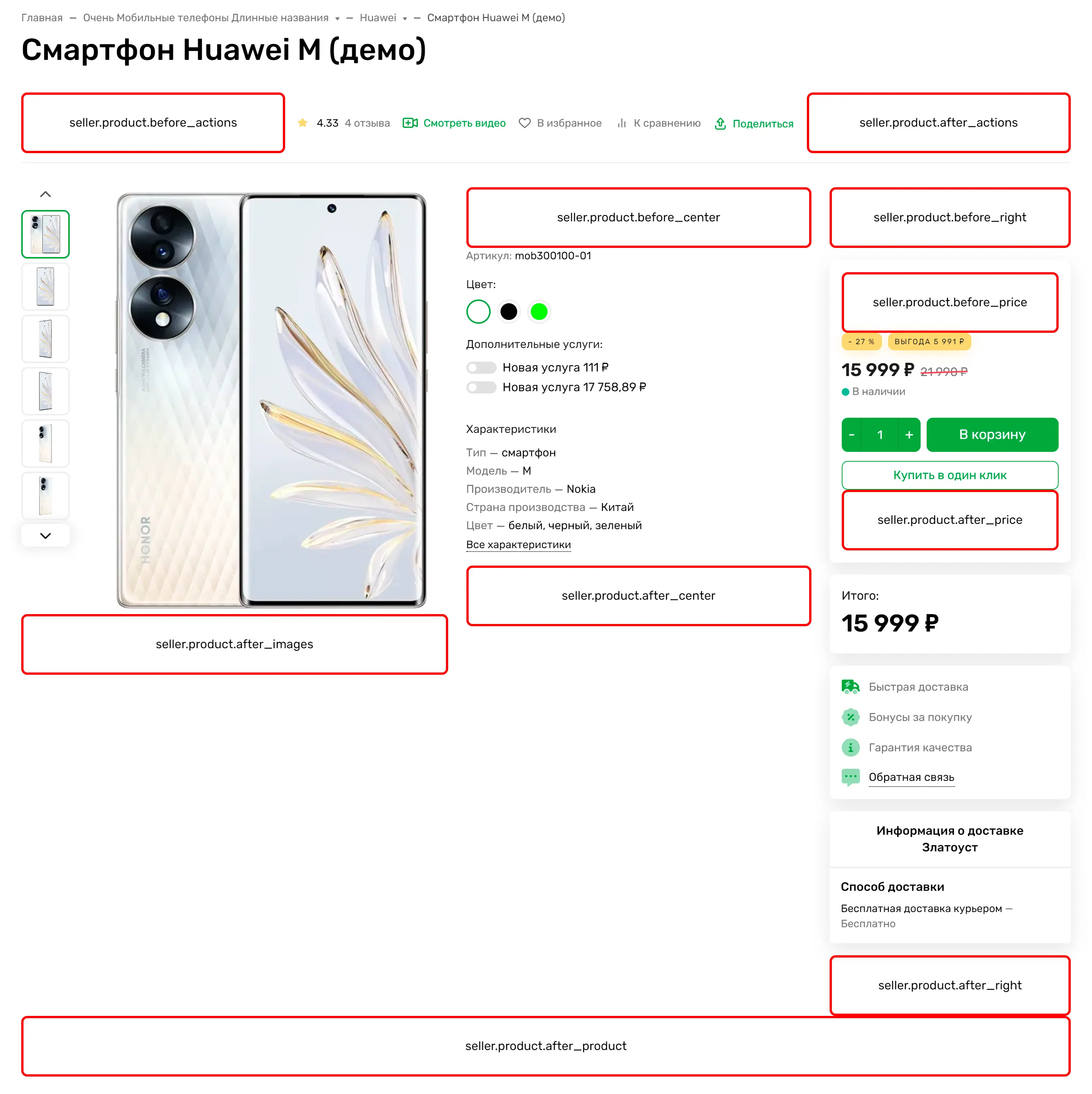Enable the 111 ₽ additional service toggle
Screen dimensions: 1092x1094
coord(481,367)
